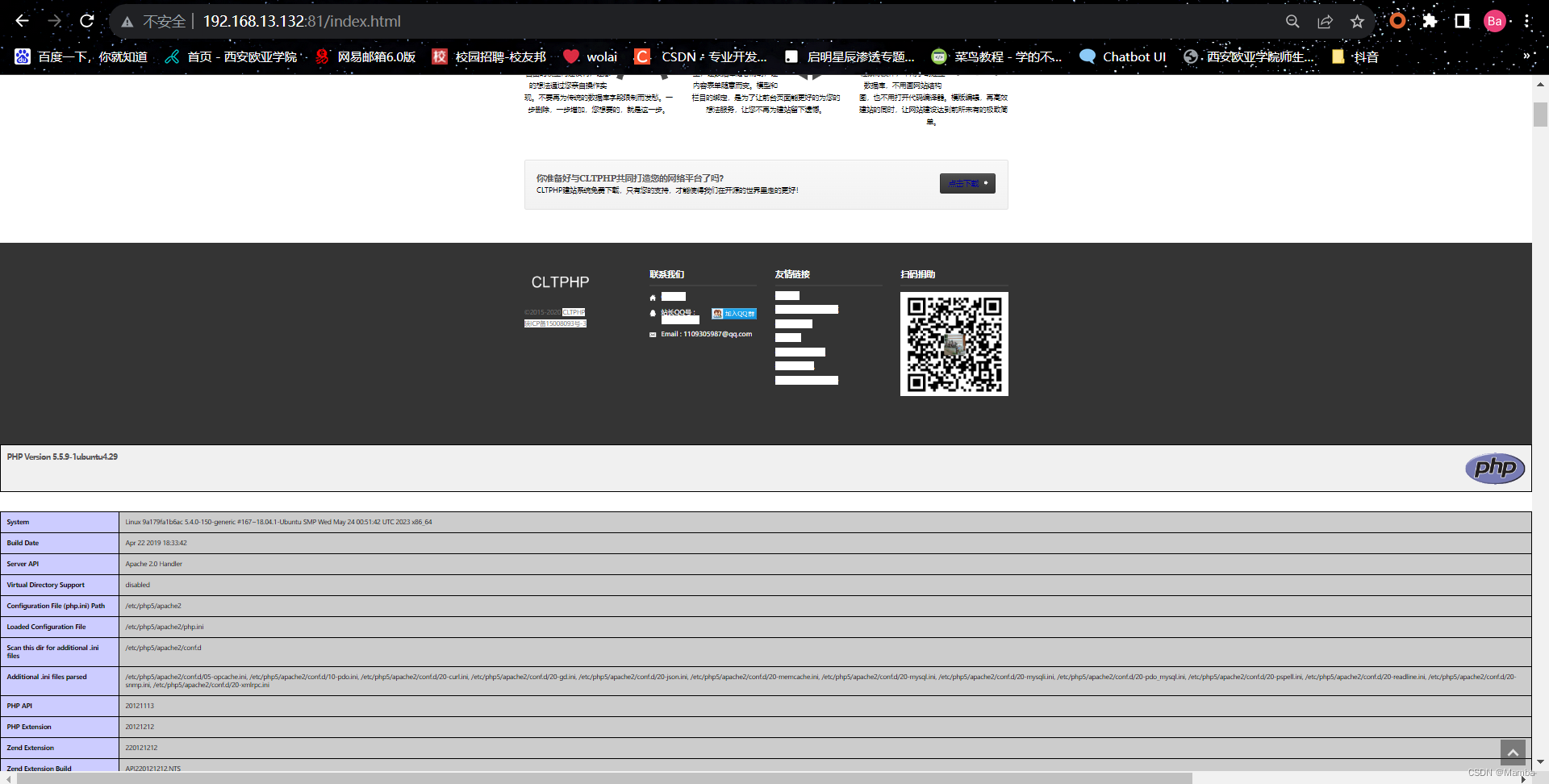Click the not-secure warning triangle icon
Screen dimensions: 1549x784
pos(127,22)
